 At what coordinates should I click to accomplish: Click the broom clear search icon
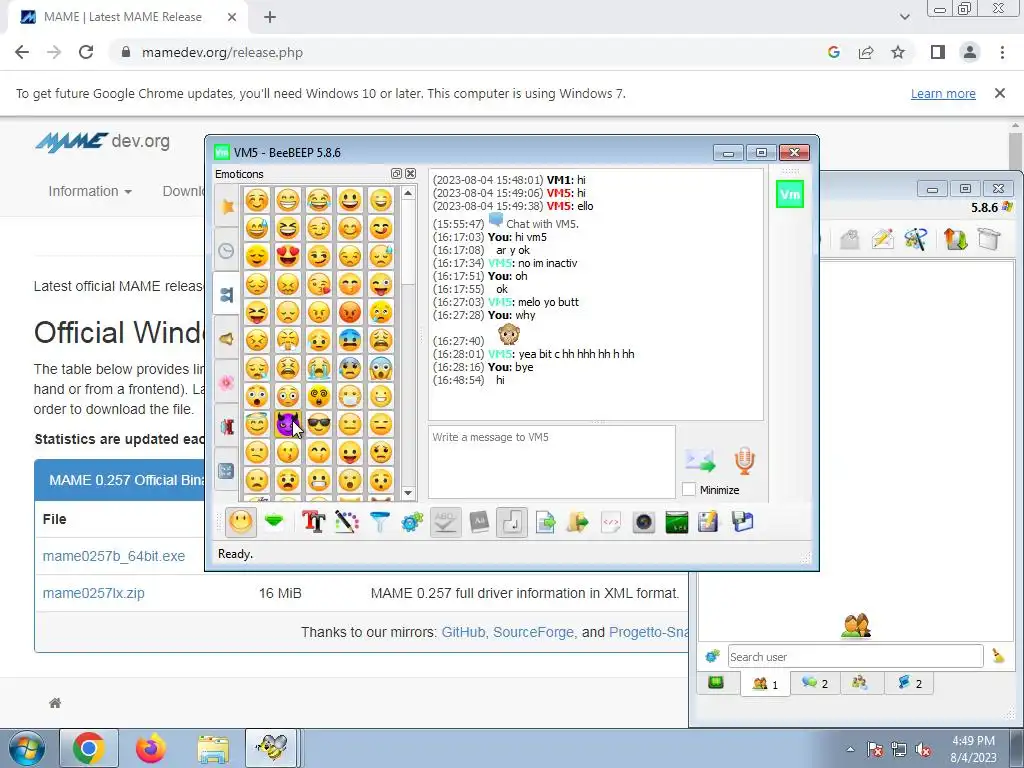pos(999,656)
